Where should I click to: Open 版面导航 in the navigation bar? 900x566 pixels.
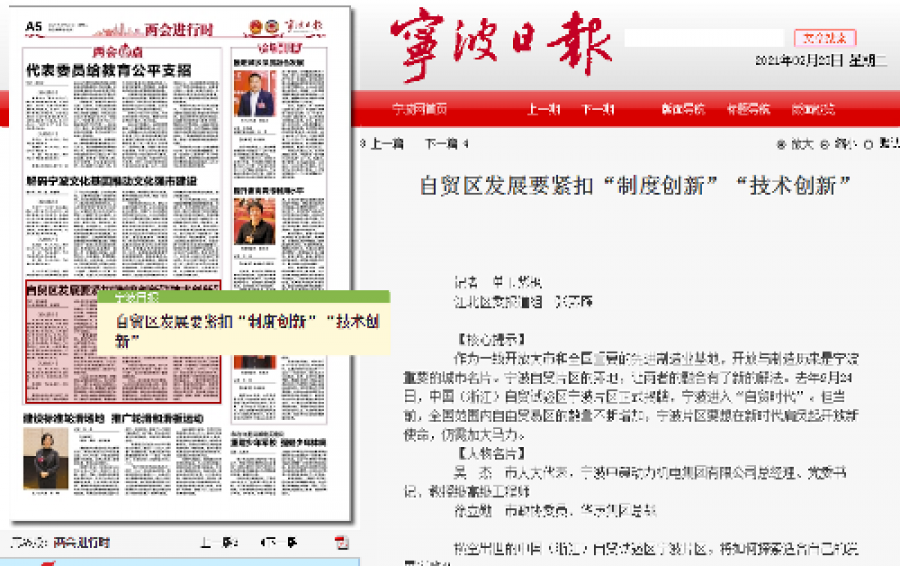683,109
